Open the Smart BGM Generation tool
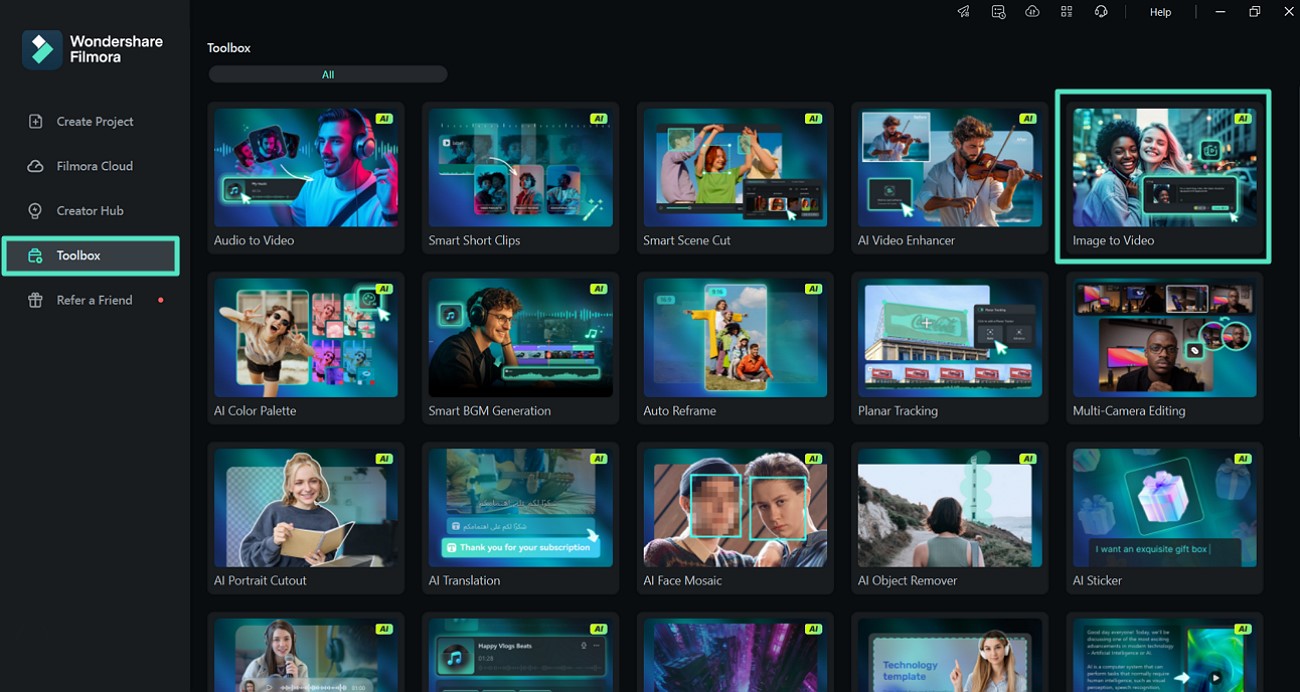The width and height of the screenshot is (1300, 692). [520, 348]
